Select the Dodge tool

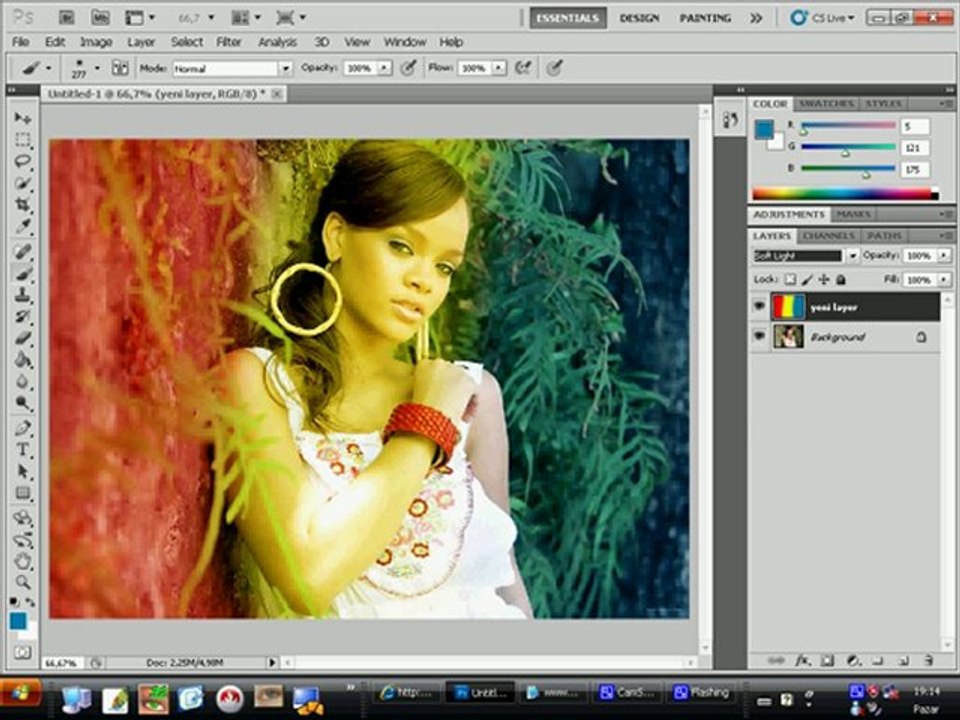pos(23,402)
